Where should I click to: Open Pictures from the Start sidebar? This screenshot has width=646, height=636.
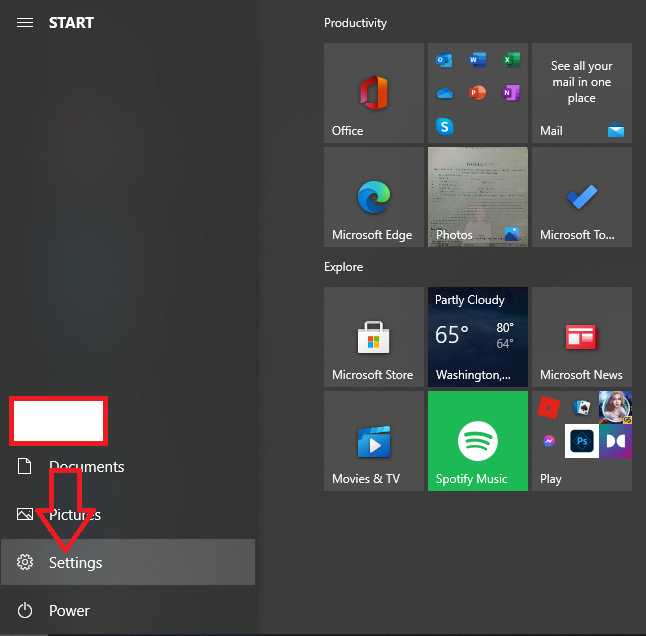click(x=128, y=514)
